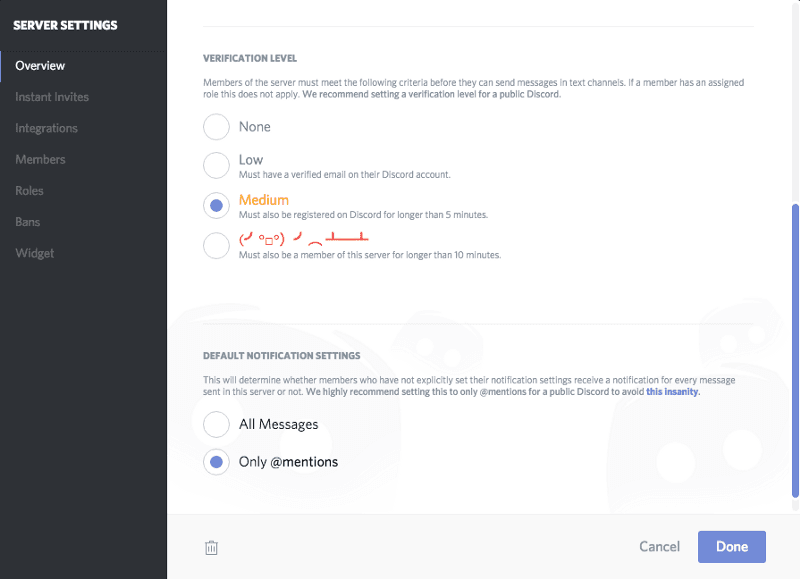Open the Widget settings tab

[x=35, y=253]
